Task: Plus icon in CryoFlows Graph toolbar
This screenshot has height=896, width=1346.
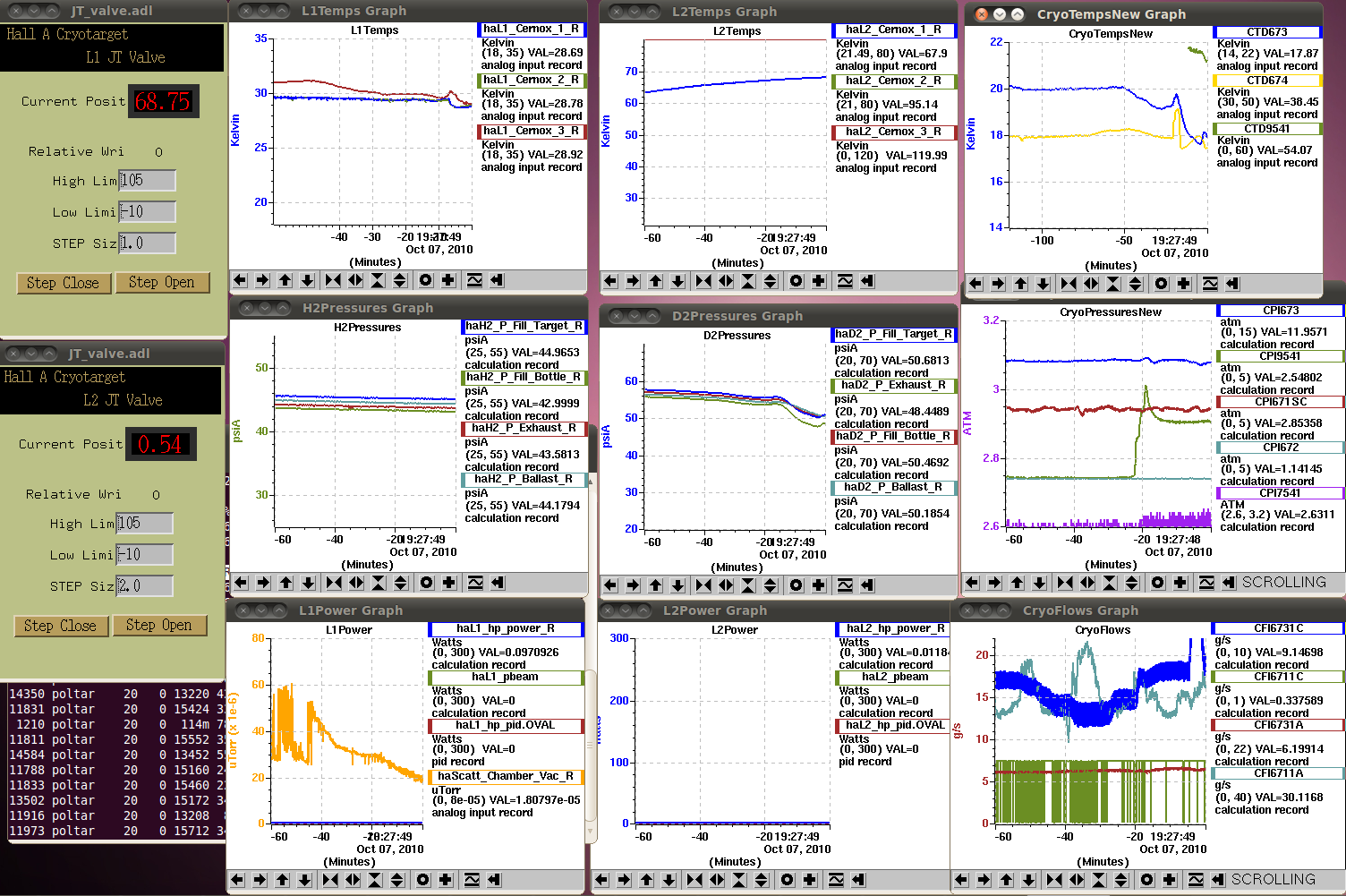Action: 1170,880
